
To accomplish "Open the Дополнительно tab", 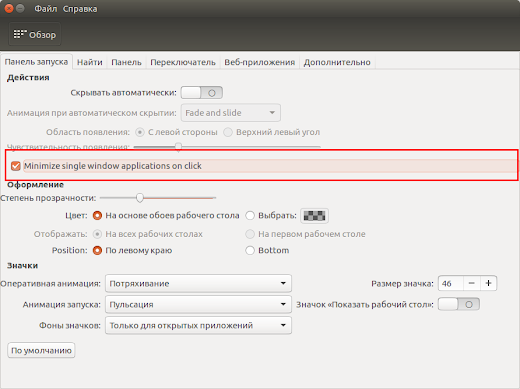I will 337,62.
